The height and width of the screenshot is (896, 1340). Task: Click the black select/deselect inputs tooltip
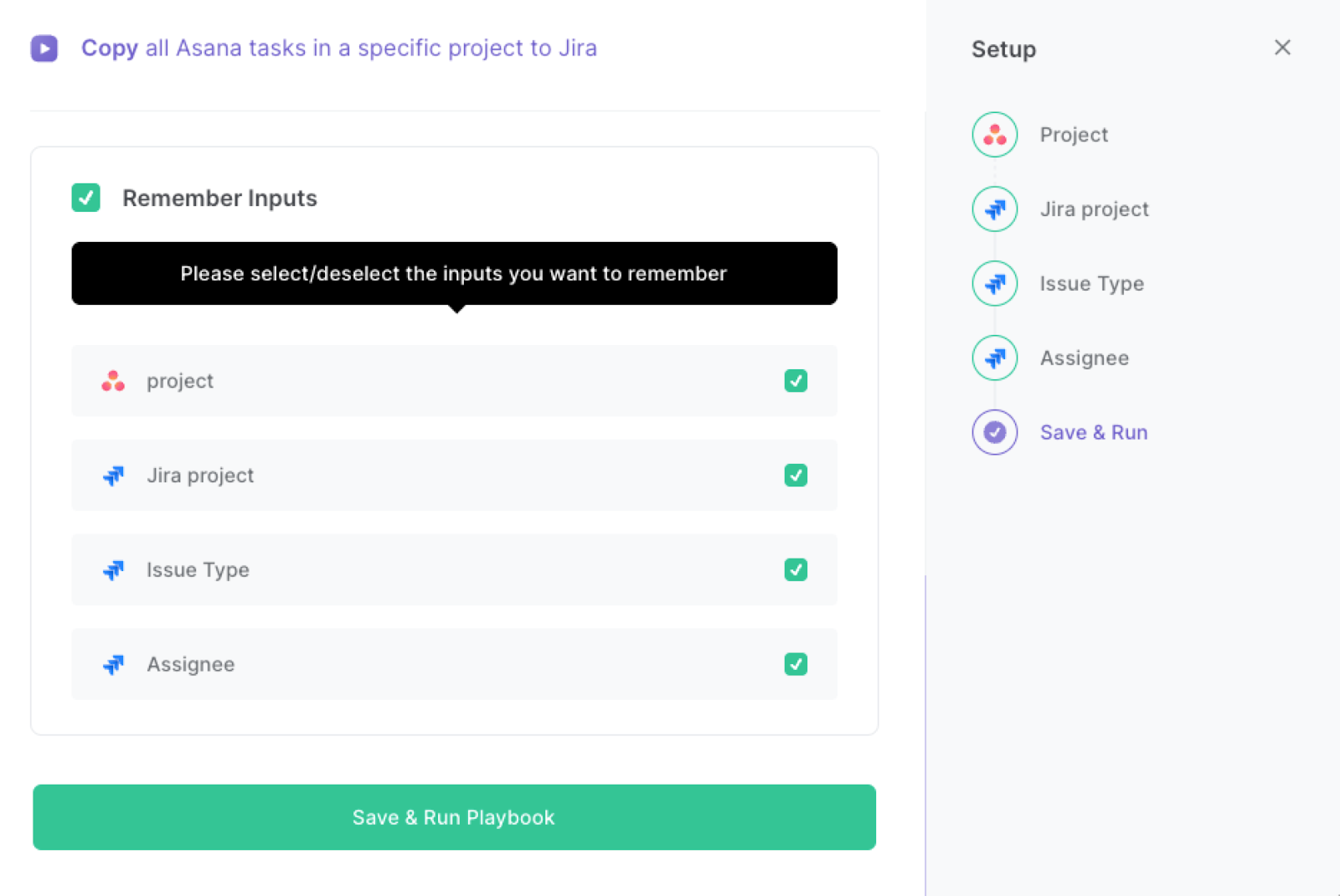tap(454, 274)
